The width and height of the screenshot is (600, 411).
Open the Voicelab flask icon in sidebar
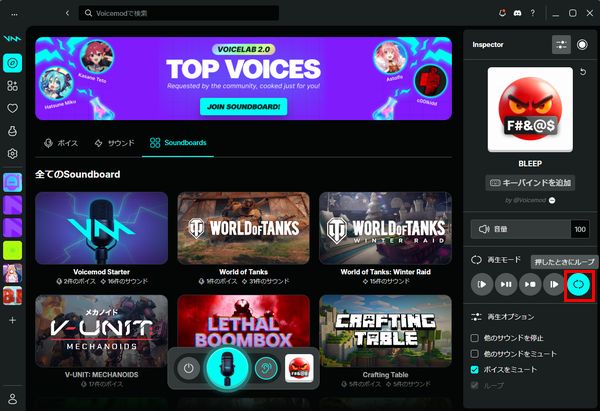[13, 131]
